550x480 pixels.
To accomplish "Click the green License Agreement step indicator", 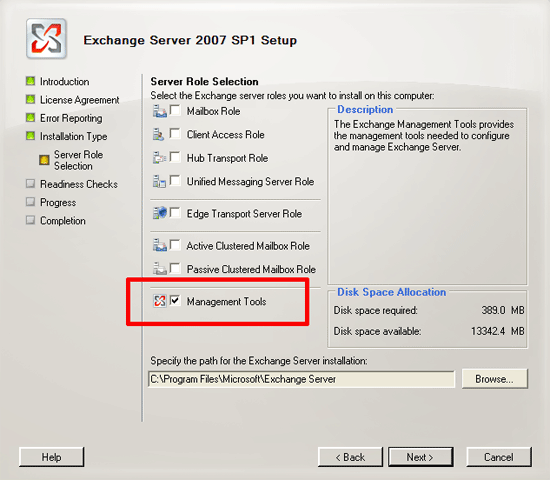I will (31, 99).
